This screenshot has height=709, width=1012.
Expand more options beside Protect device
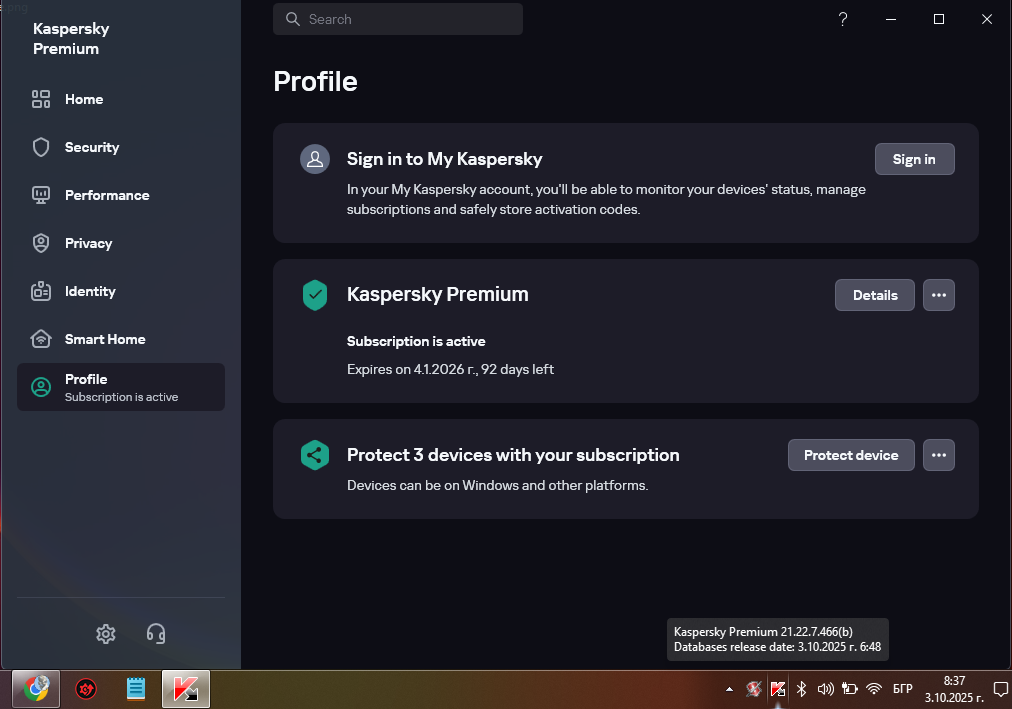(x=938, y=455)
